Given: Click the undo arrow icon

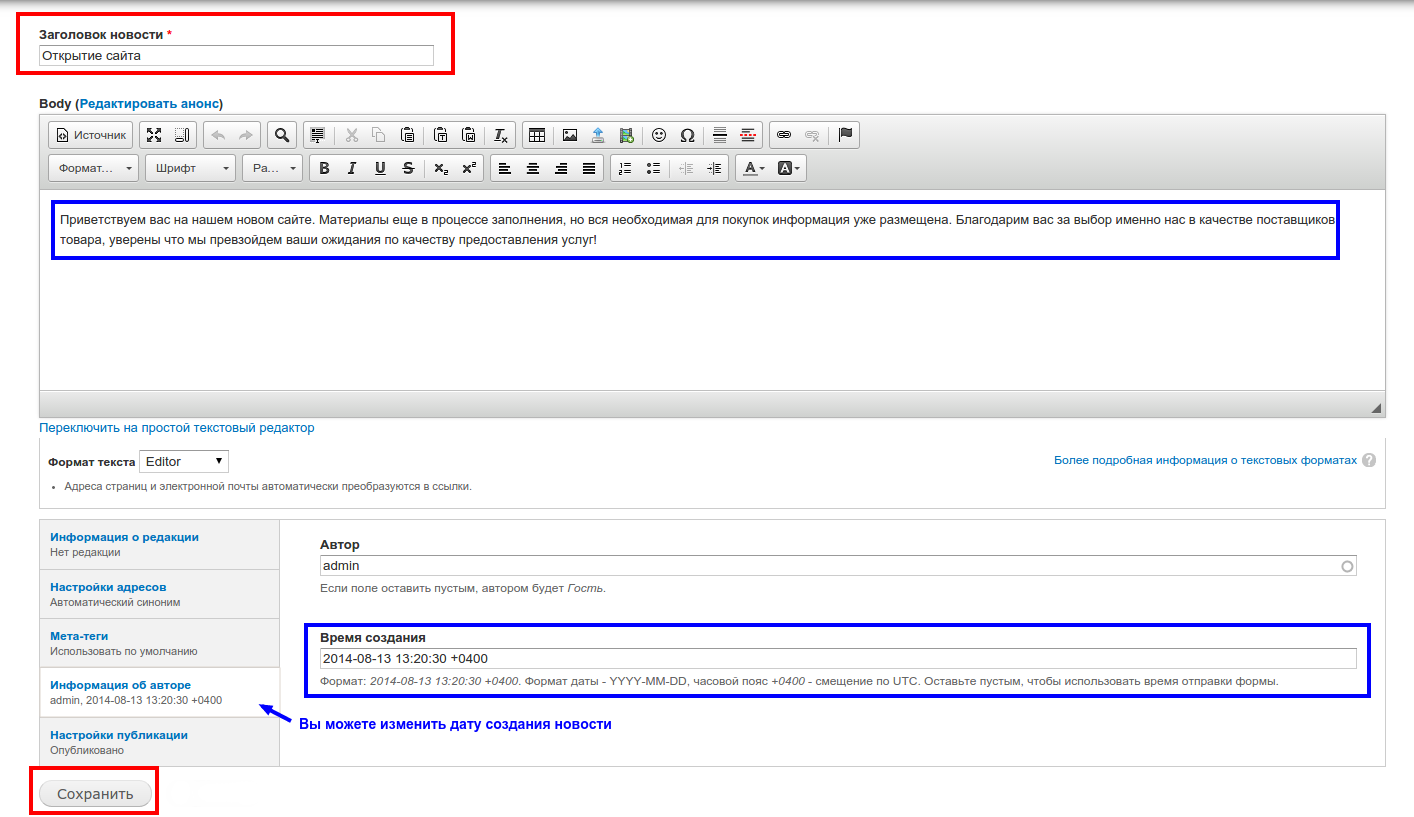Looking at the screenshot, I should click(x=218, y=135).
